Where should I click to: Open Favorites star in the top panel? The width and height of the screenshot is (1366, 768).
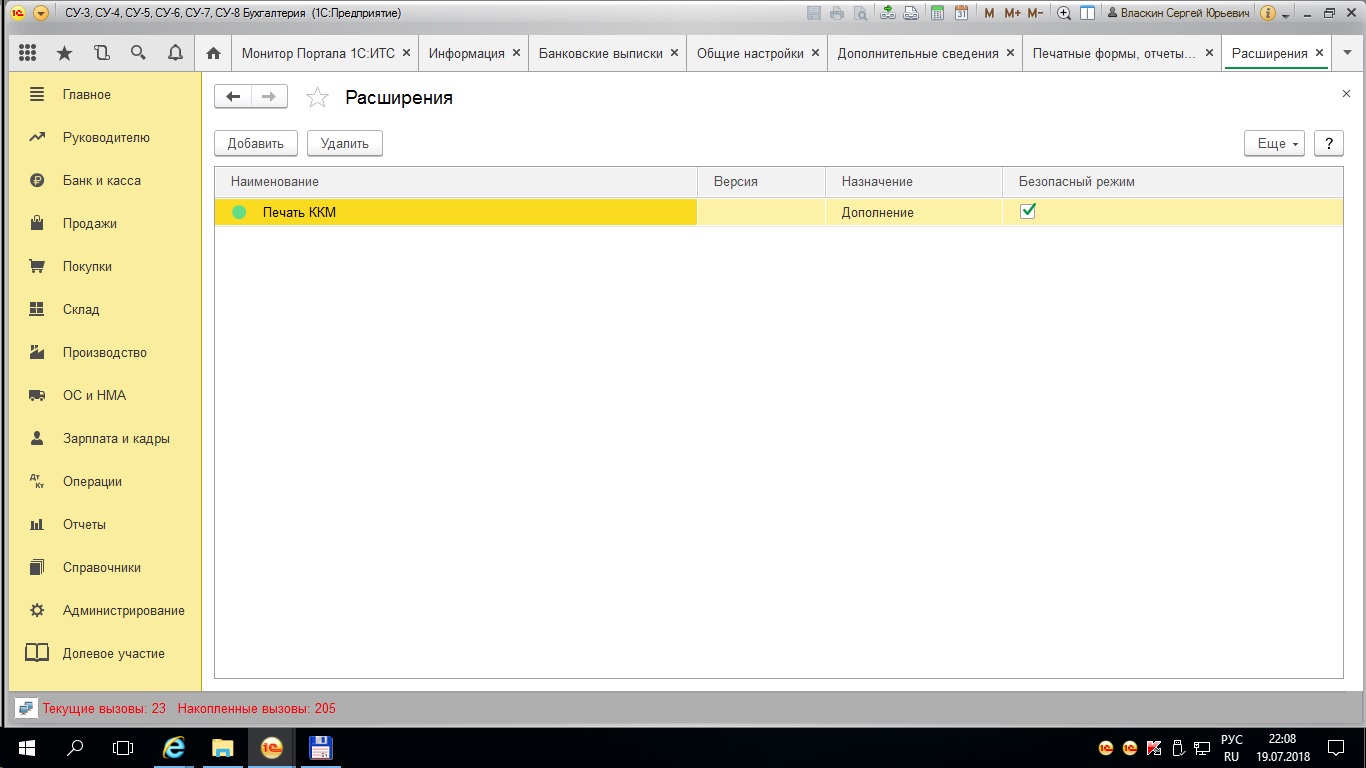click(65, 53)
